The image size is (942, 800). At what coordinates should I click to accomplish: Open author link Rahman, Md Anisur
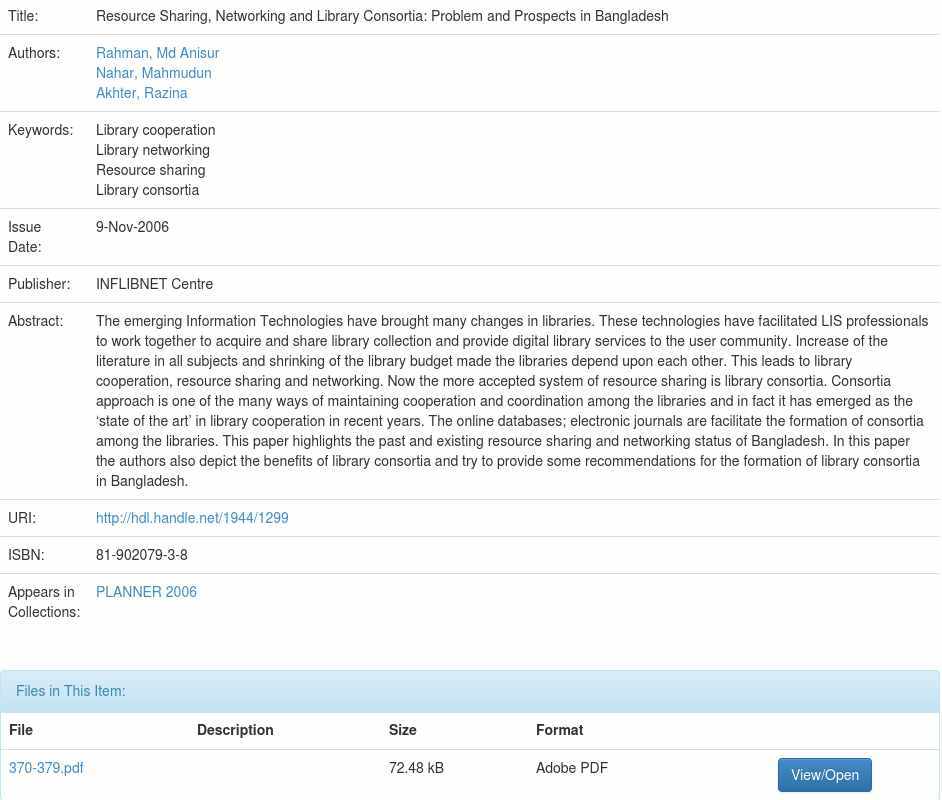coord(157,53)
